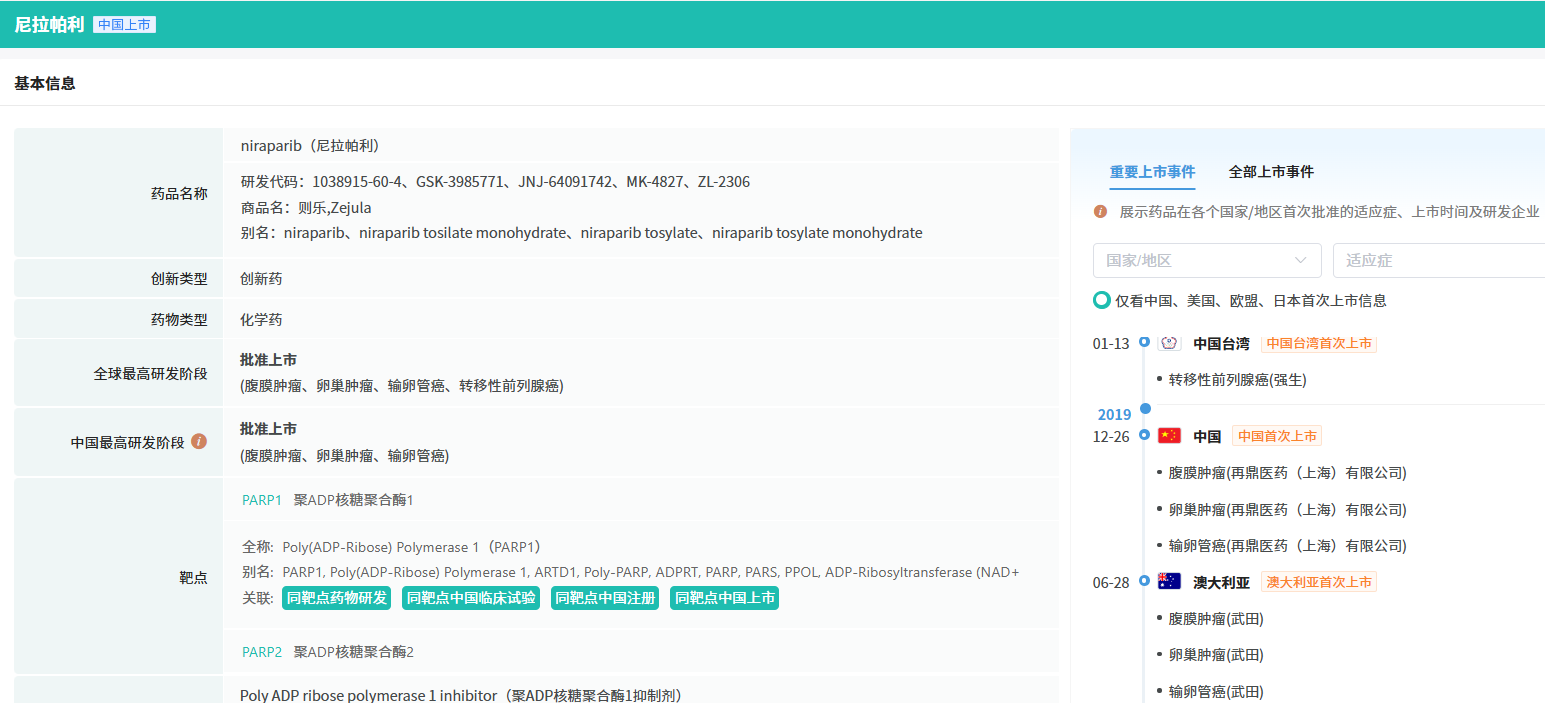Click the 12-26 timeline node circle

click(1144, 435)
